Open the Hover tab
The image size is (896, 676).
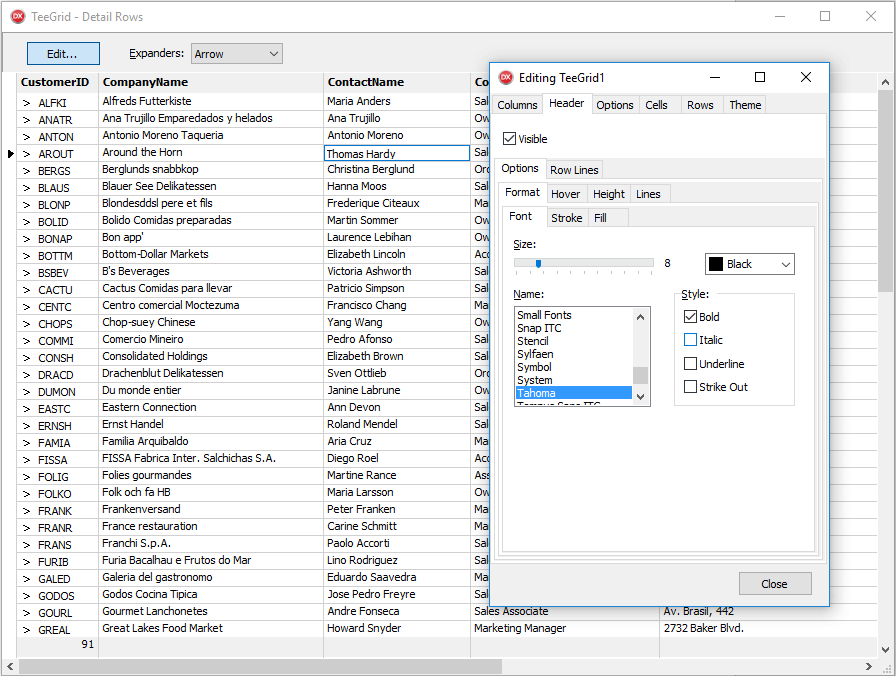click(566, 194)
